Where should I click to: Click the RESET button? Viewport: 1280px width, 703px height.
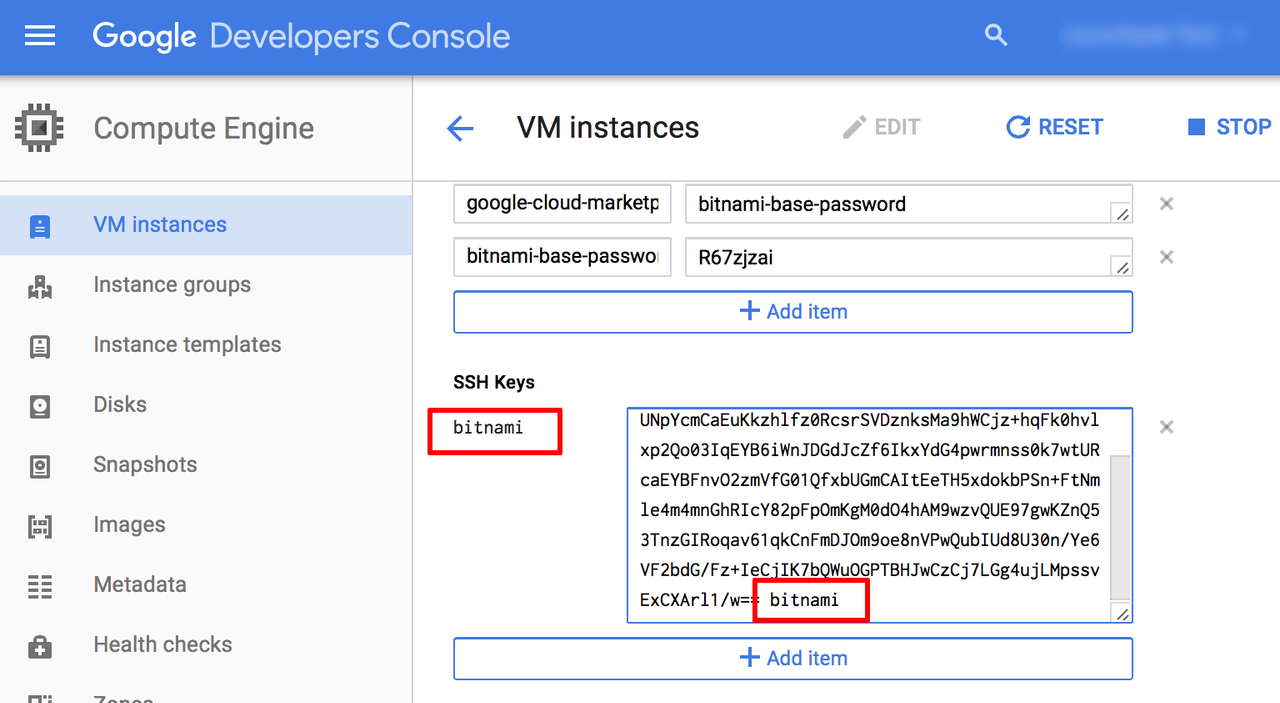pyautogui.click(x=1055, y=127)
